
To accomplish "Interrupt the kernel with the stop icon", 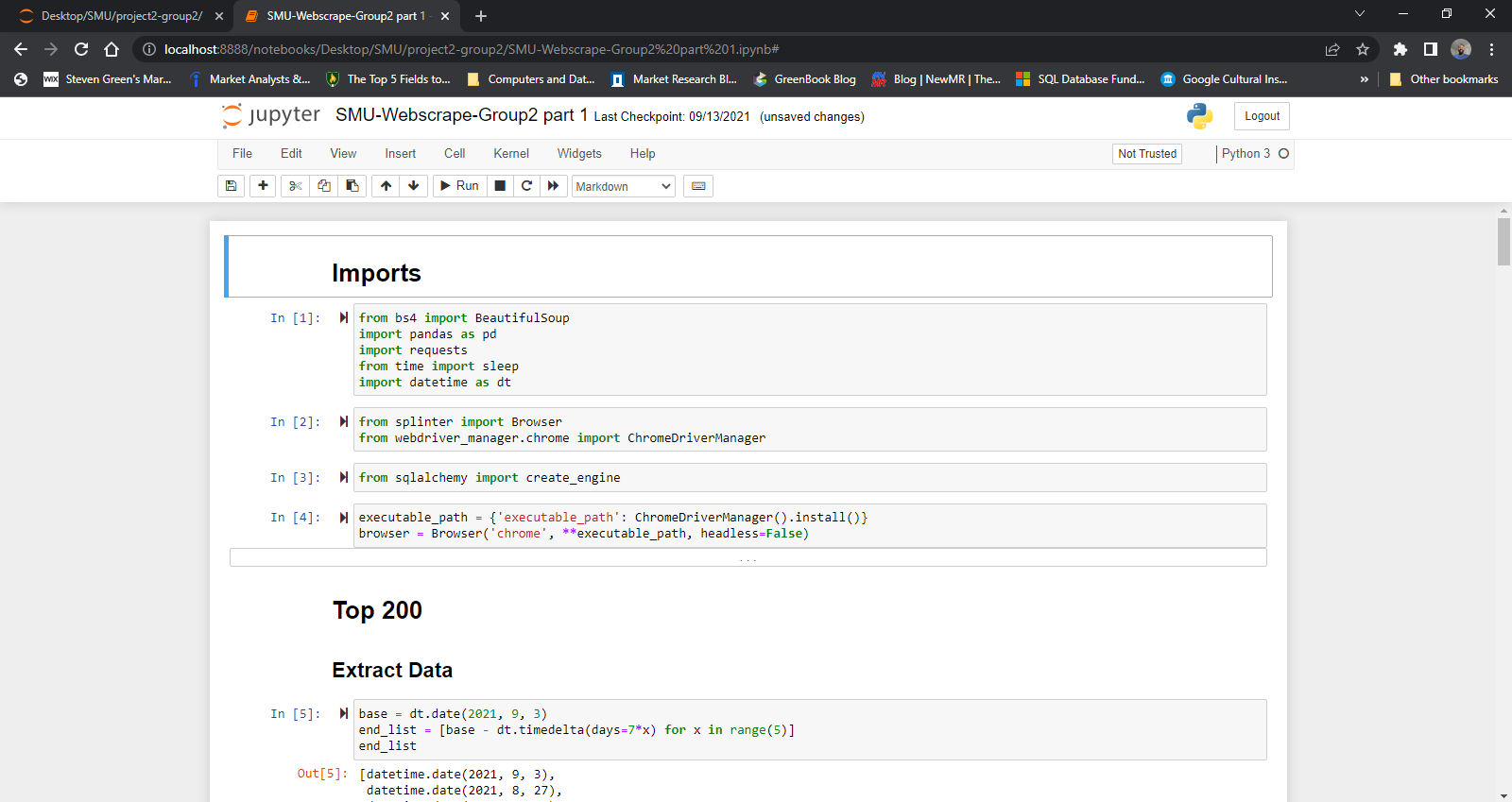I will pos(500,186).
